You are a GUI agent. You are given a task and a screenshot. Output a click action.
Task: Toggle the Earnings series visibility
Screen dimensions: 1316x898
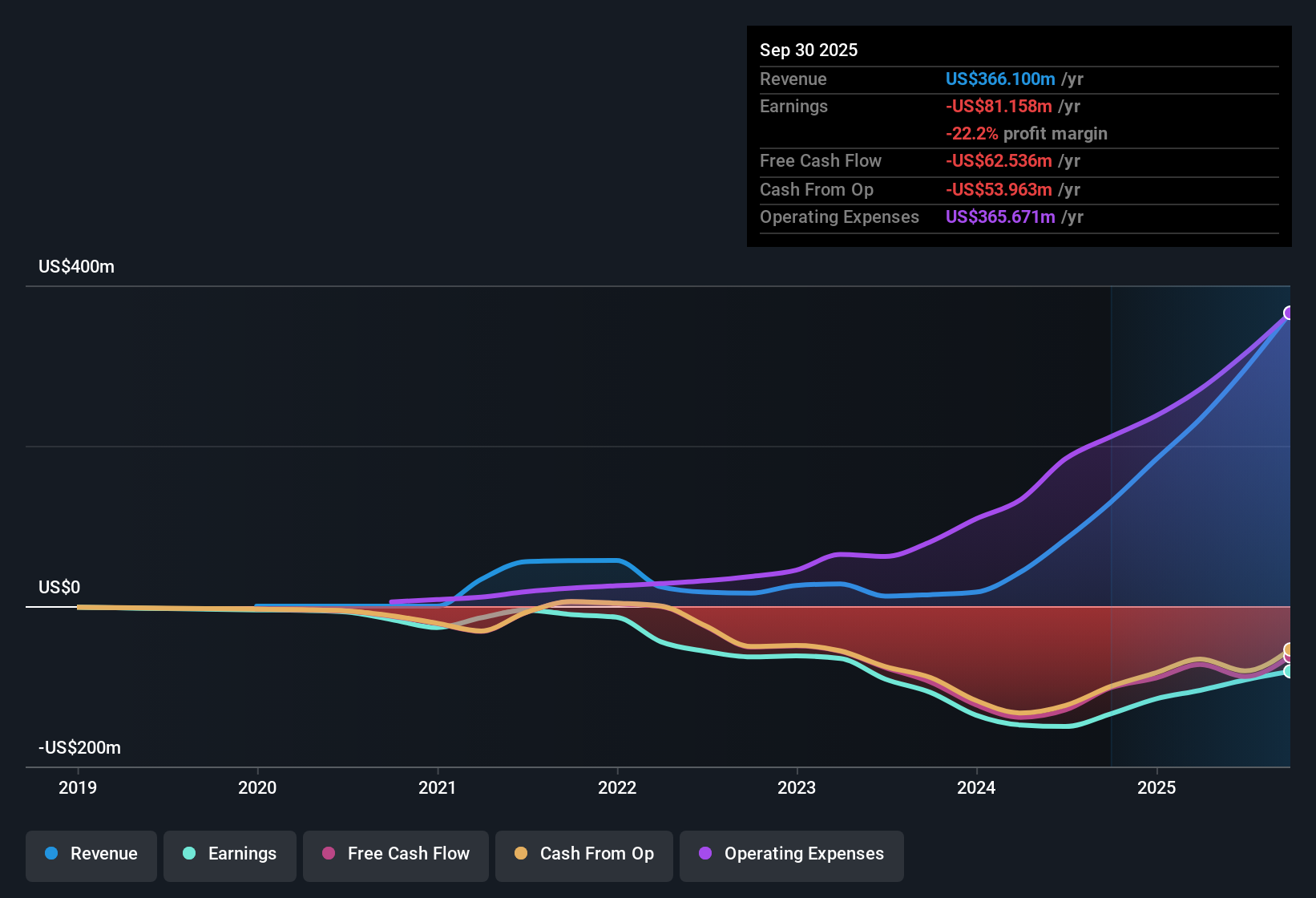(230, 854)
